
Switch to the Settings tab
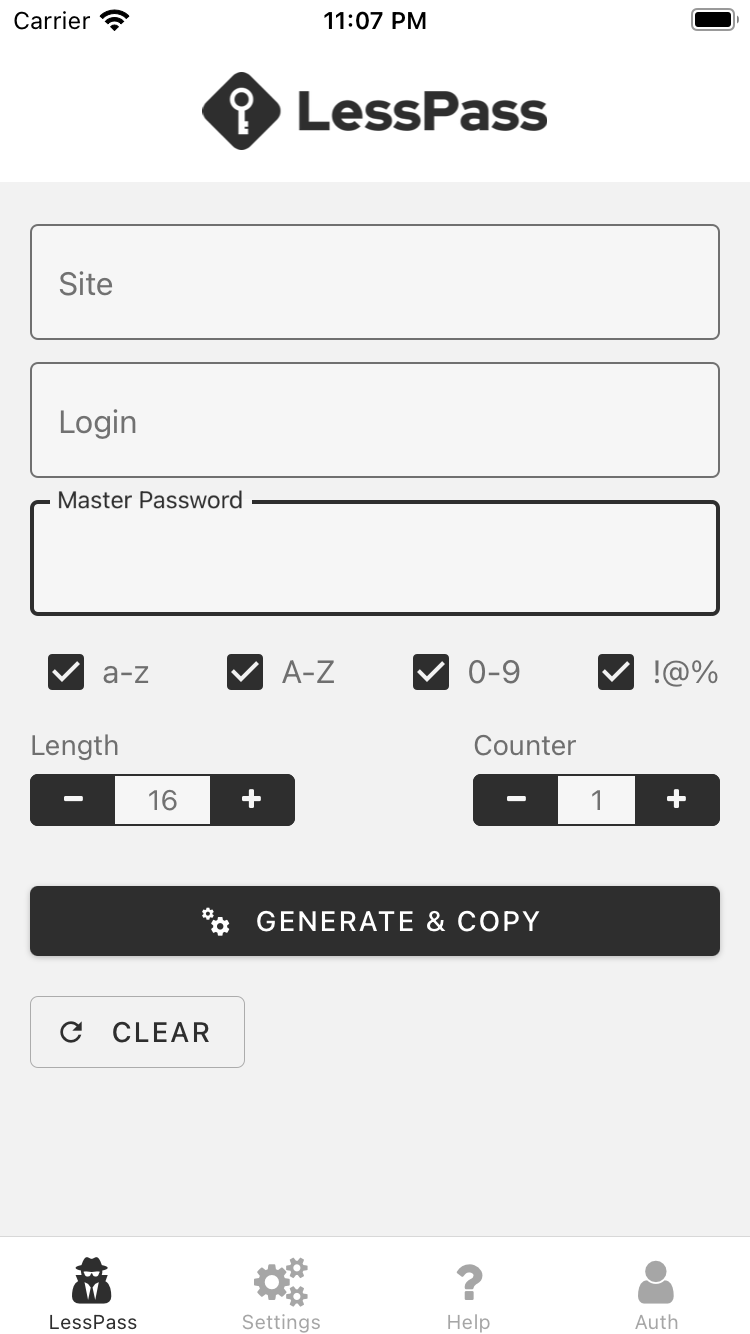pos(280,1295)
